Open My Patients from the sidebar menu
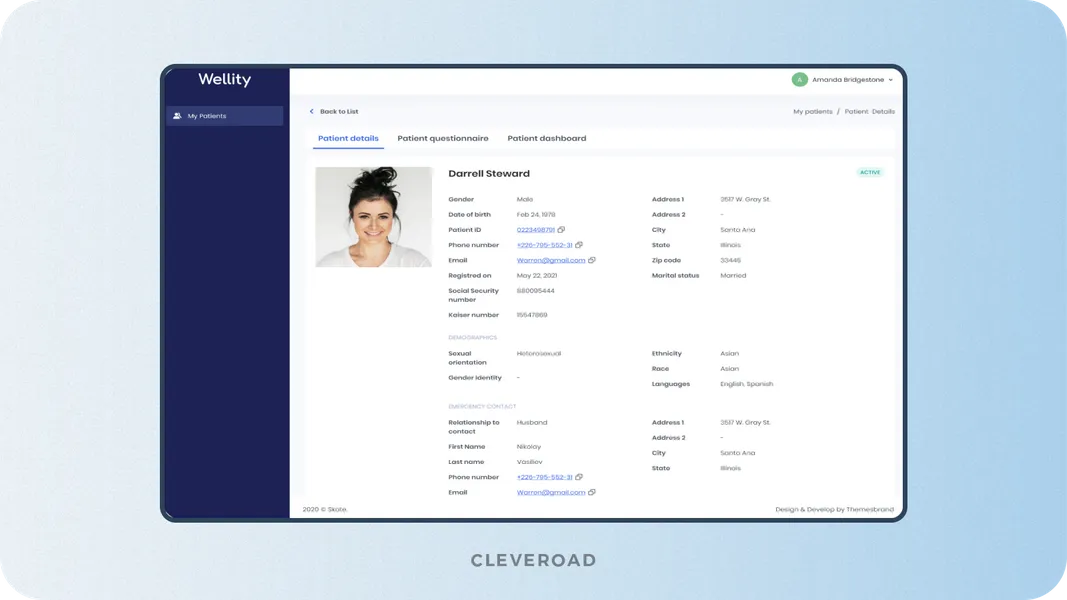This screenshot has width=1067, height=600. point(206,115)
